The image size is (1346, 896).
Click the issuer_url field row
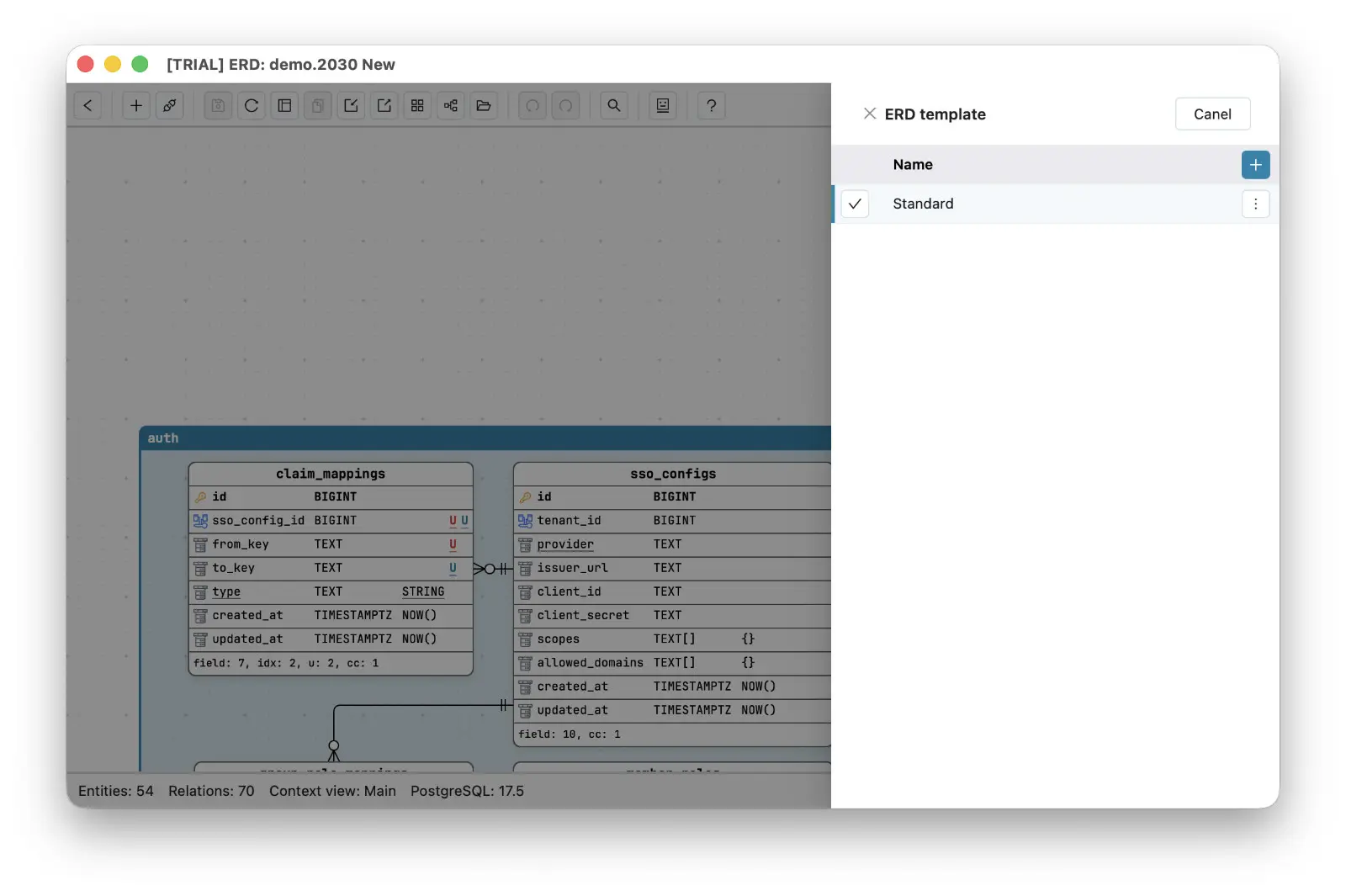click(673, 568)
